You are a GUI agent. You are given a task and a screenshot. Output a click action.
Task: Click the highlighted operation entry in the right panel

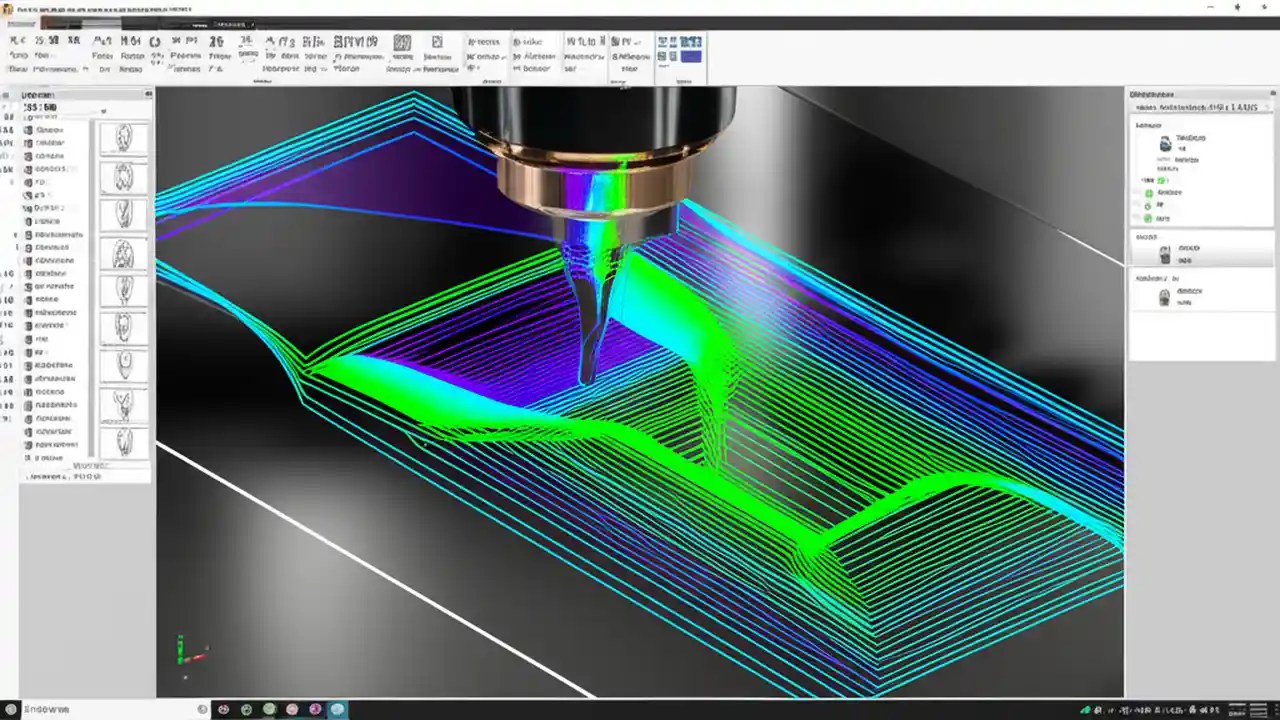click(1200, 253)
